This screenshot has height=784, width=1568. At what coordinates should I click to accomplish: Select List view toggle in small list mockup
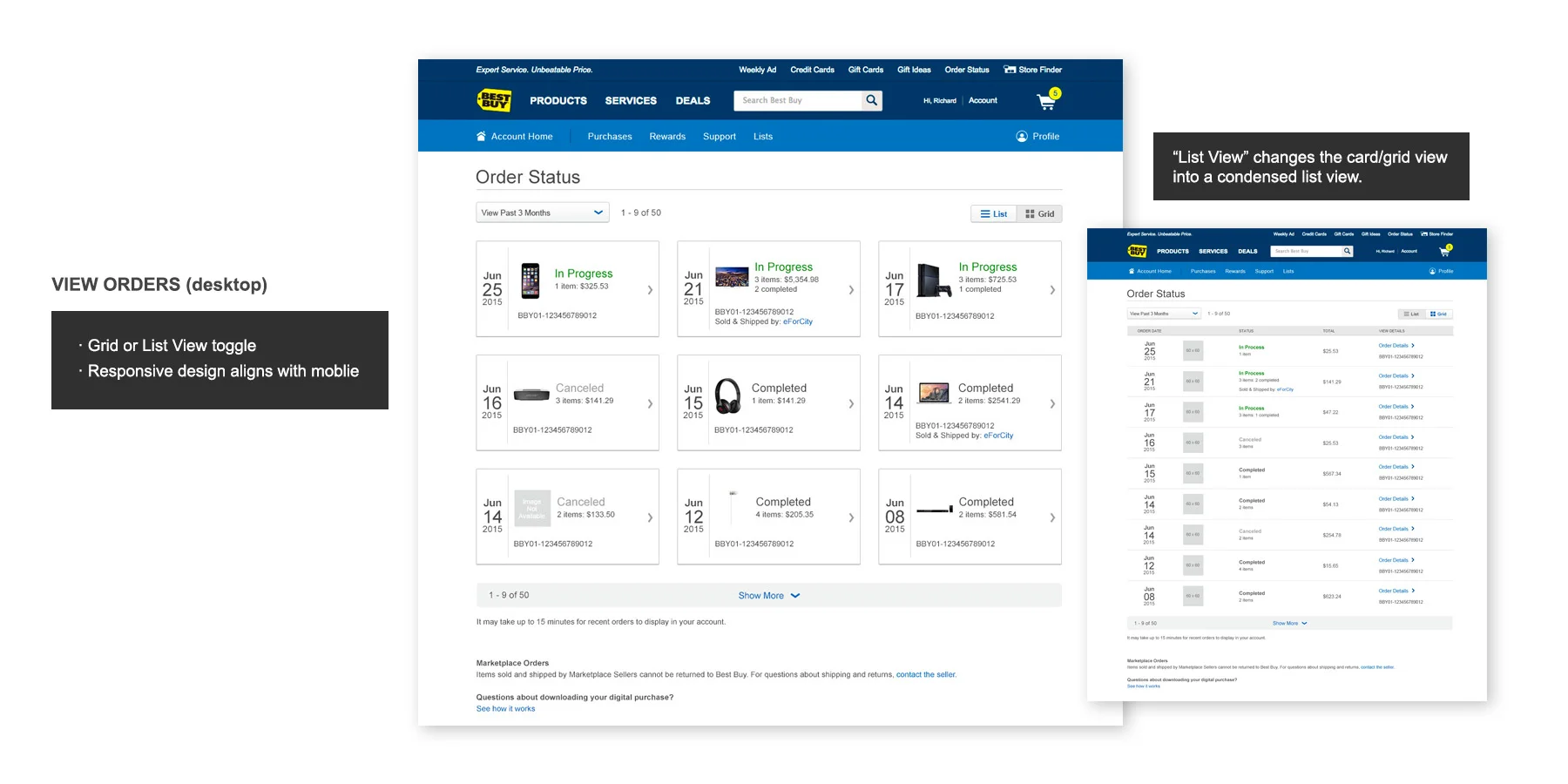1411,314
